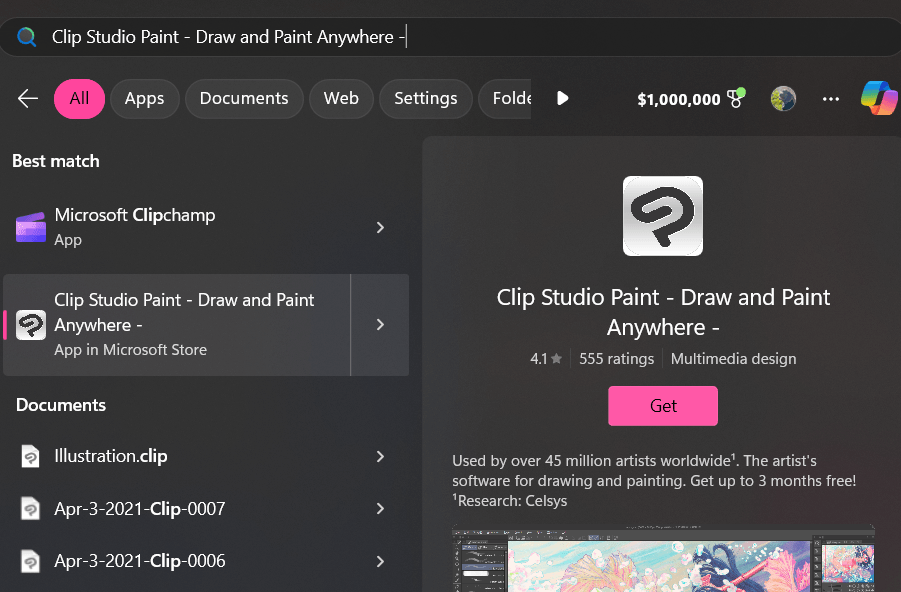The width and height of the screenshot is (901, 592).
Task: Click the Clip Studio Paint result icon
Action: pos(31,325)
